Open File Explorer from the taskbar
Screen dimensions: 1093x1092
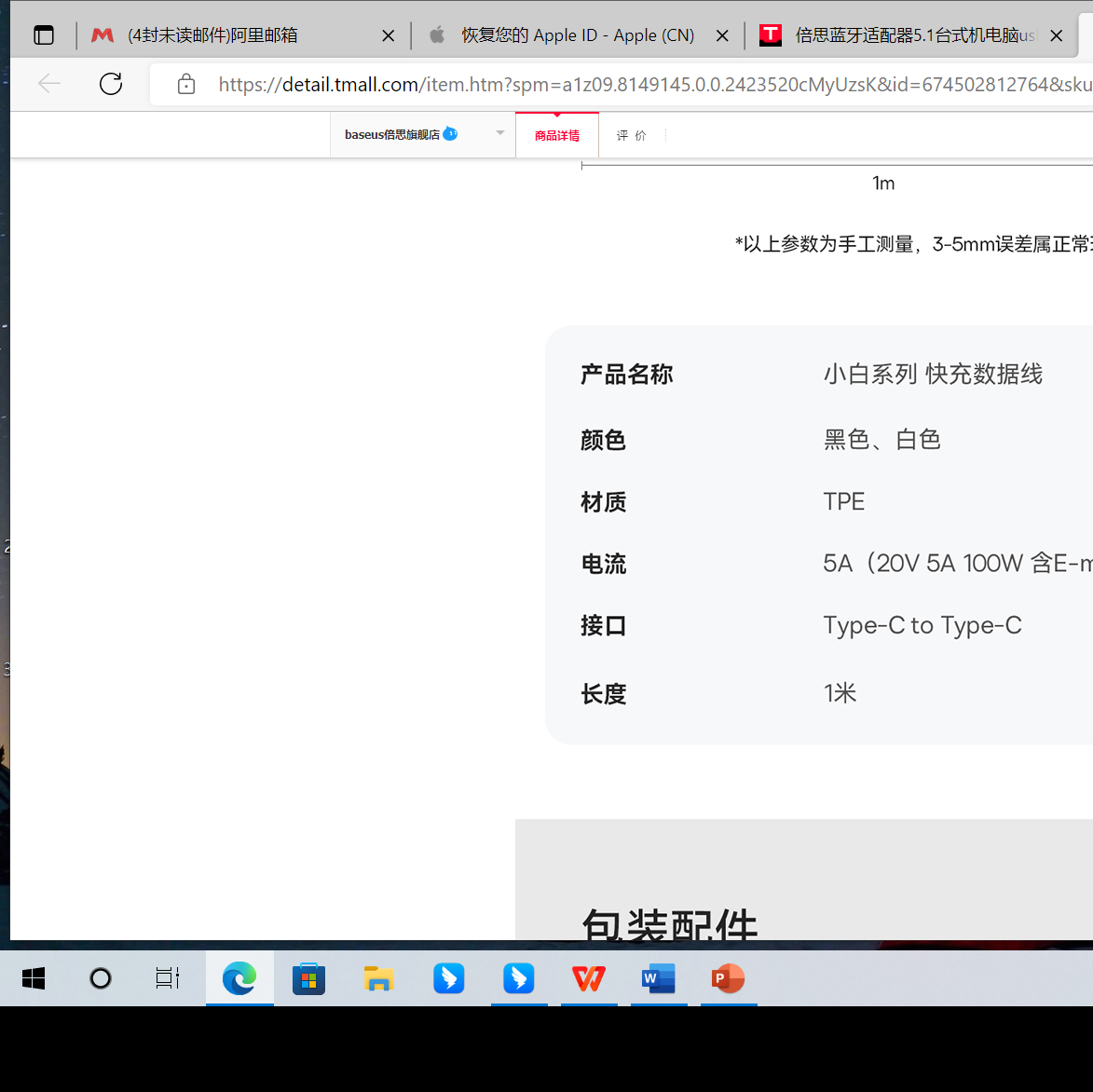(378, 978)
